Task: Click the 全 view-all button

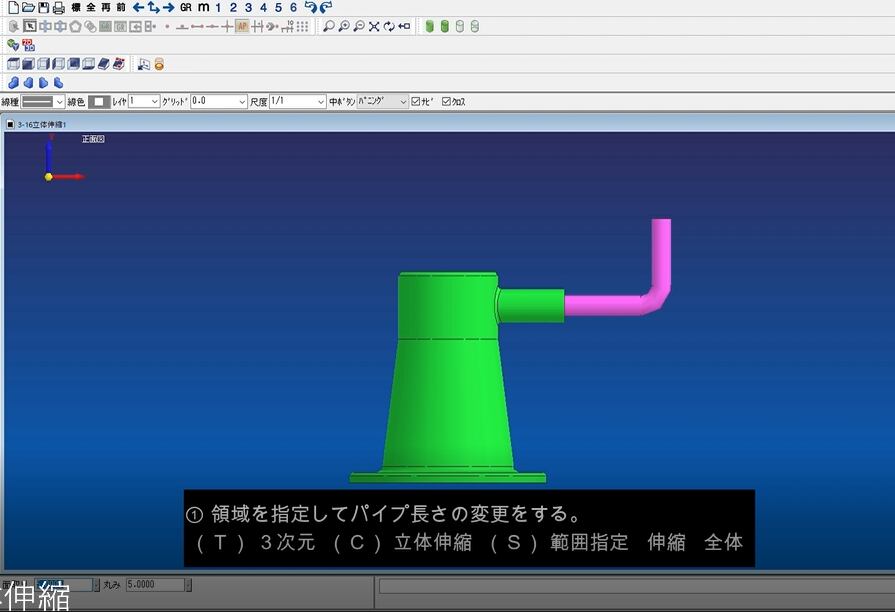Action: [x=91, y=7]
